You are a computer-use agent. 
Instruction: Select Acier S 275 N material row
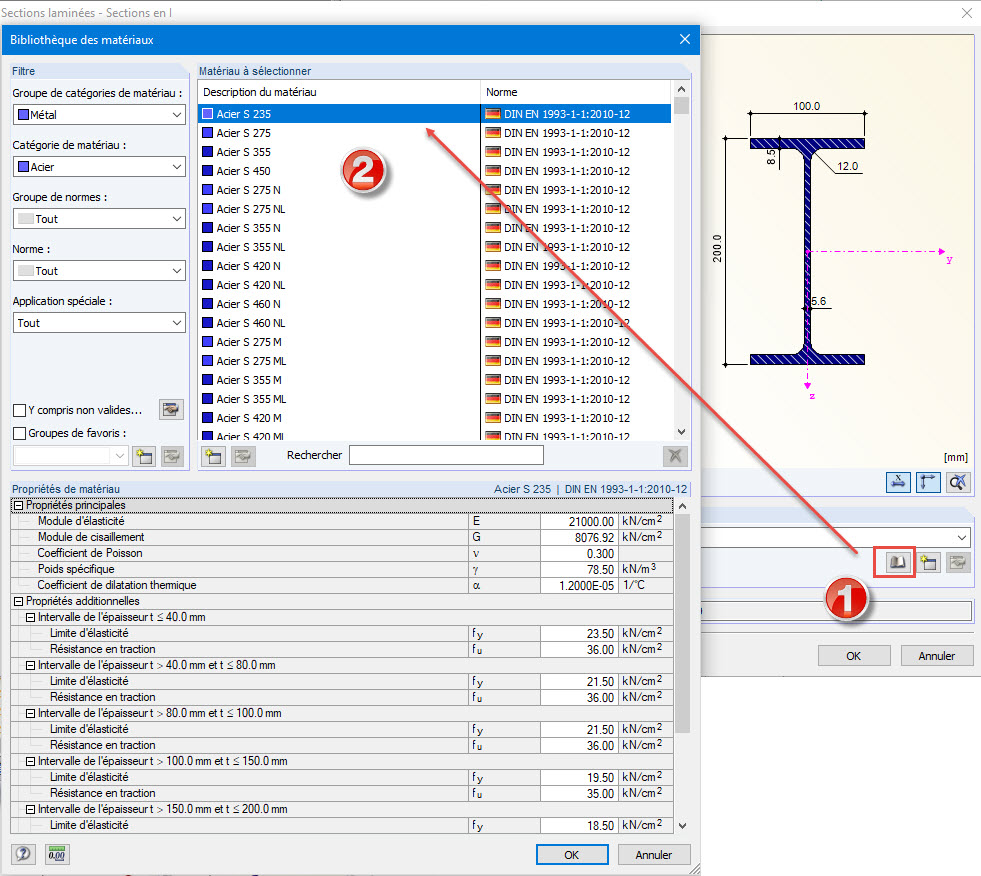tap(435, 190)
